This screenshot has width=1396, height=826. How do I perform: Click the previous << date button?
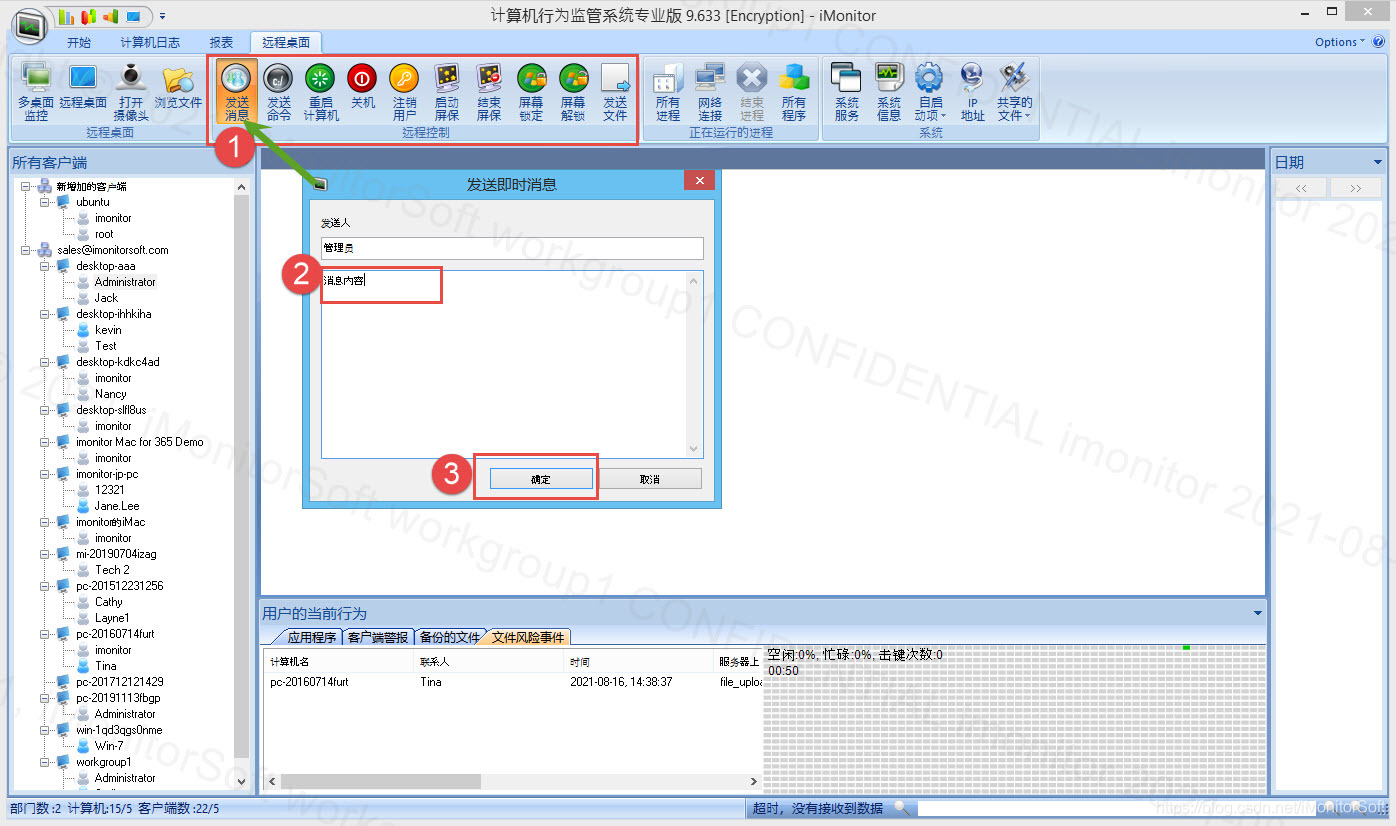(x=1301, y=188)
